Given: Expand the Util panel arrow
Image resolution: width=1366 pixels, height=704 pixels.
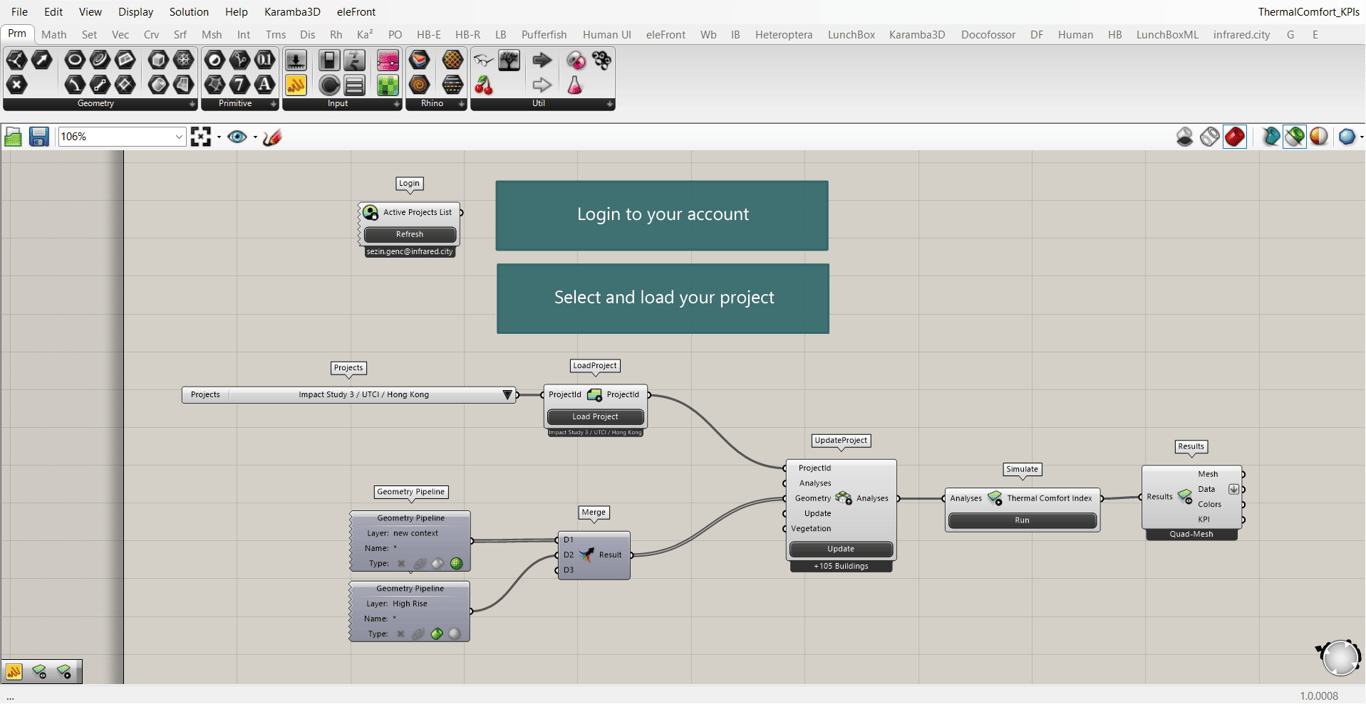Looking at the screenshot, I should click(x=609, y=104).
